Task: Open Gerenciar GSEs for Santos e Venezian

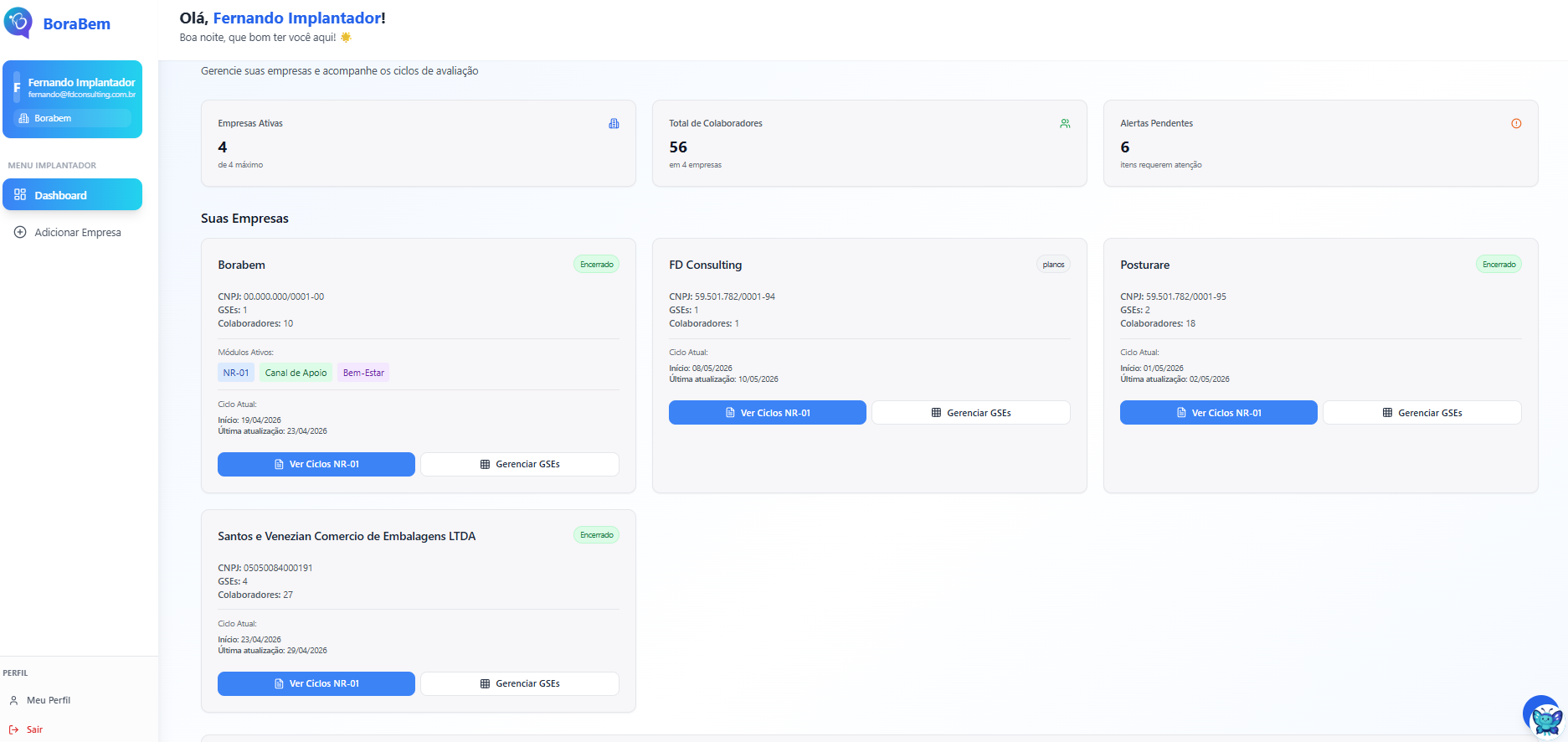Action: (x=520, y=683)
